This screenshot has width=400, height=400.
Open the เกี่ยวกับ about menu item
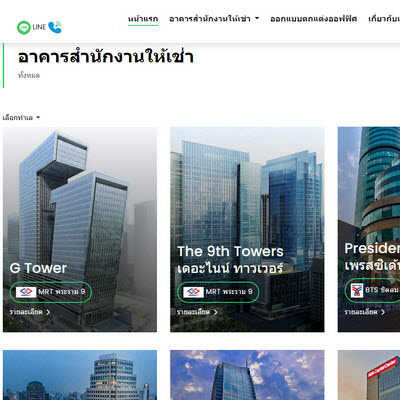coord(384,19)
